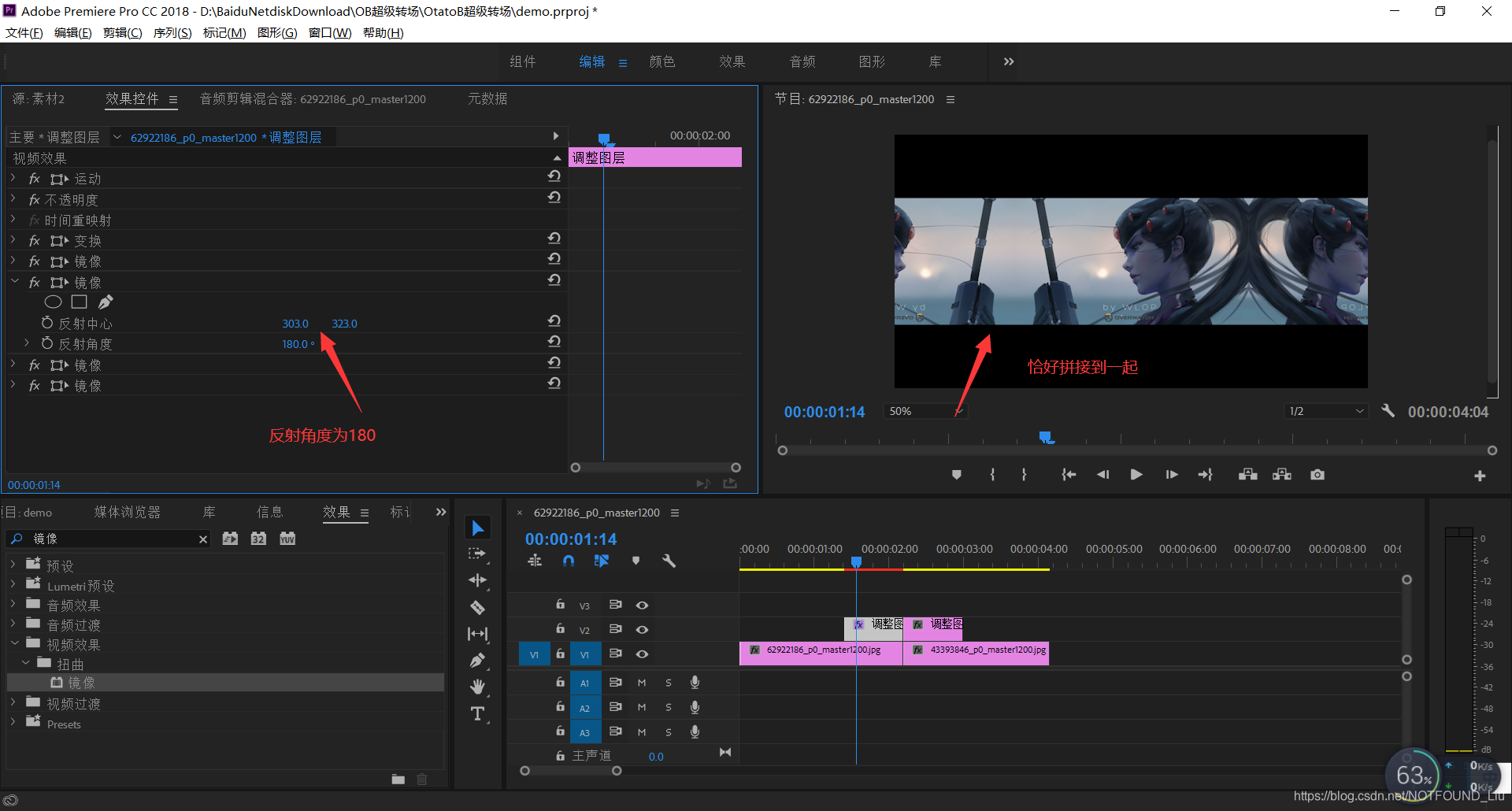
Task: Create ellipse mask under 镜像 effect
Action: 53,302
